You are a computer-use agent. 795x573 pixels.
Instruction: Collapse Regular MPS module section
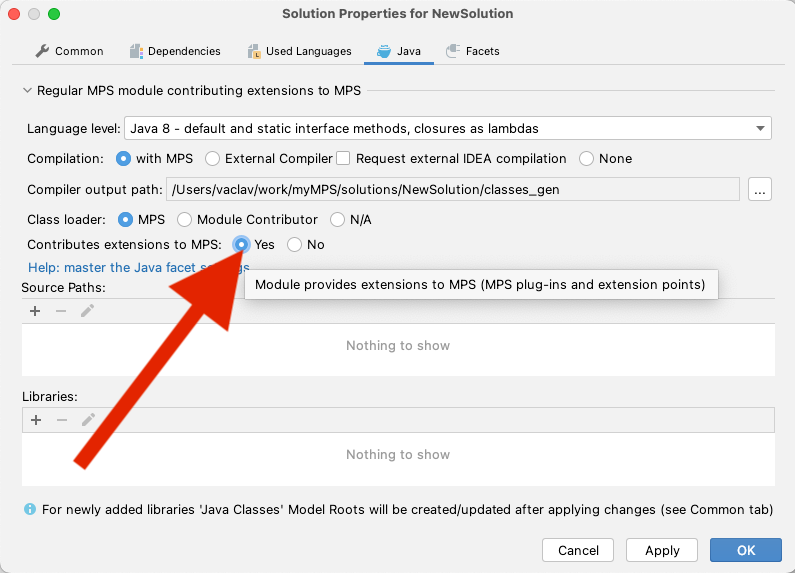point(27,91)
